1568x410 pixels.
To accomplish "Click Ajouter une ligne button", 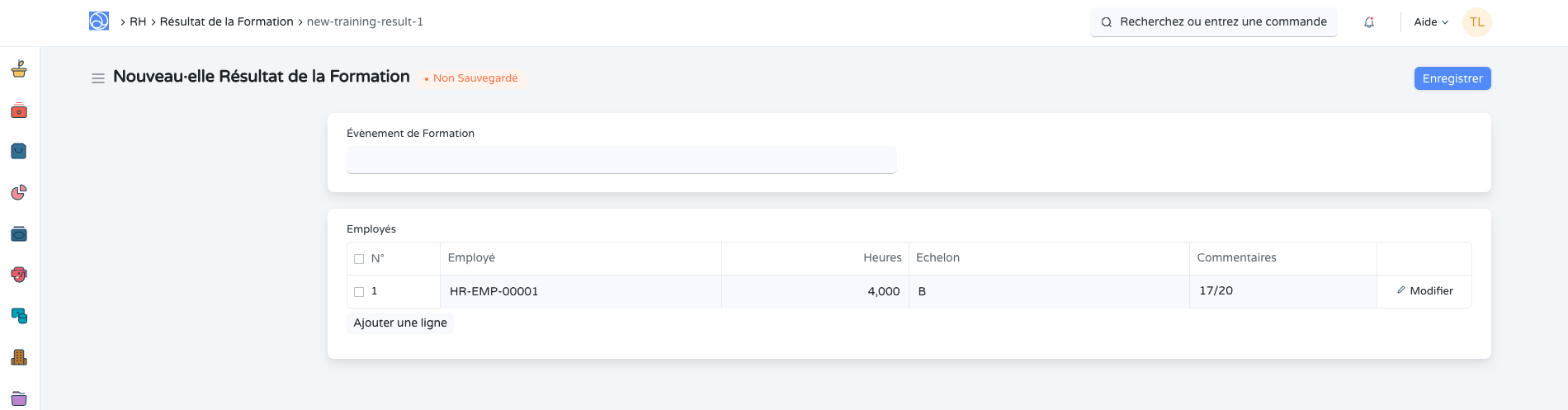I will (400, 323).
